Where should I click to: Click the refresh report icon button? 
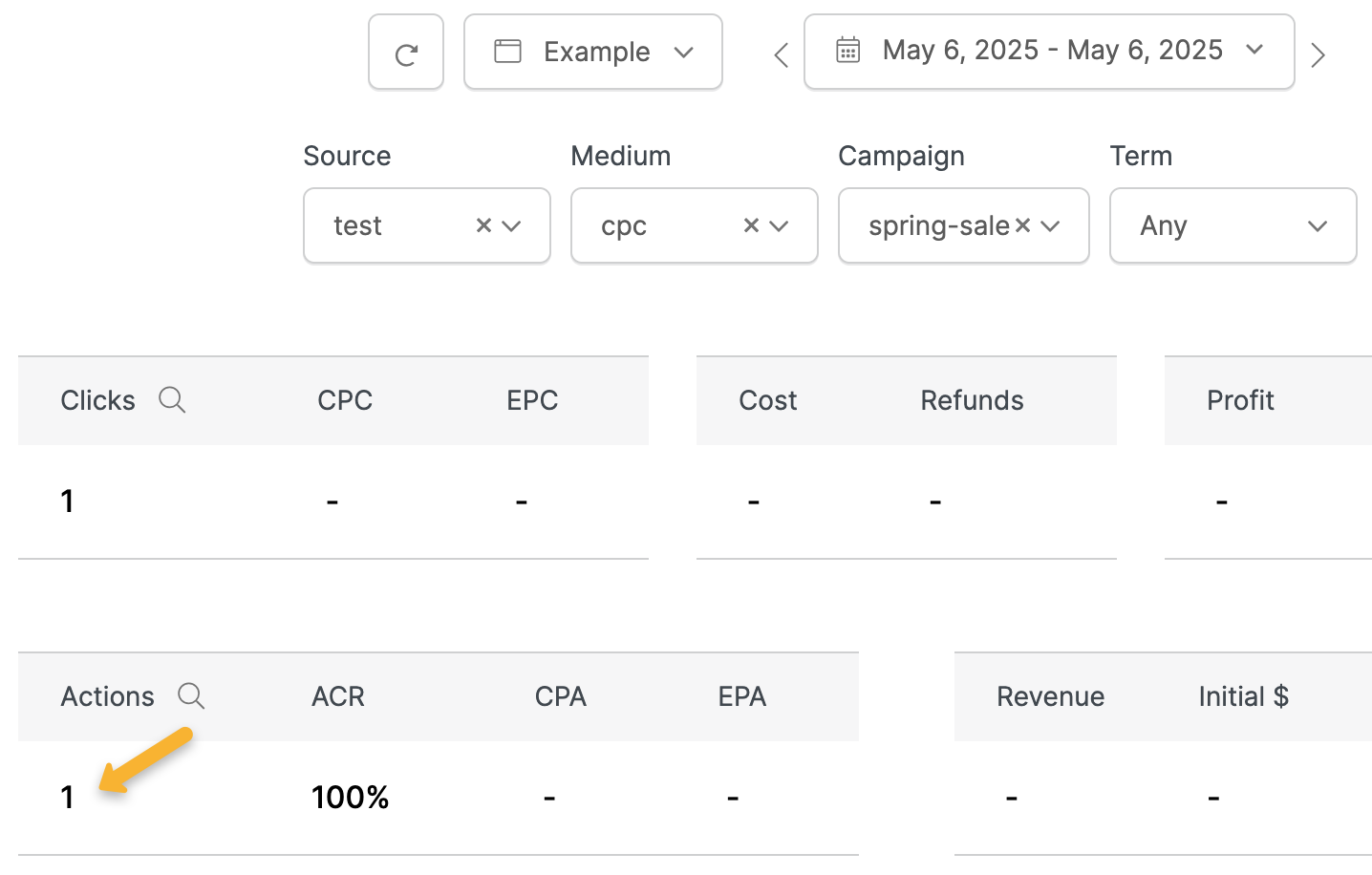click(x=406, y=53)
